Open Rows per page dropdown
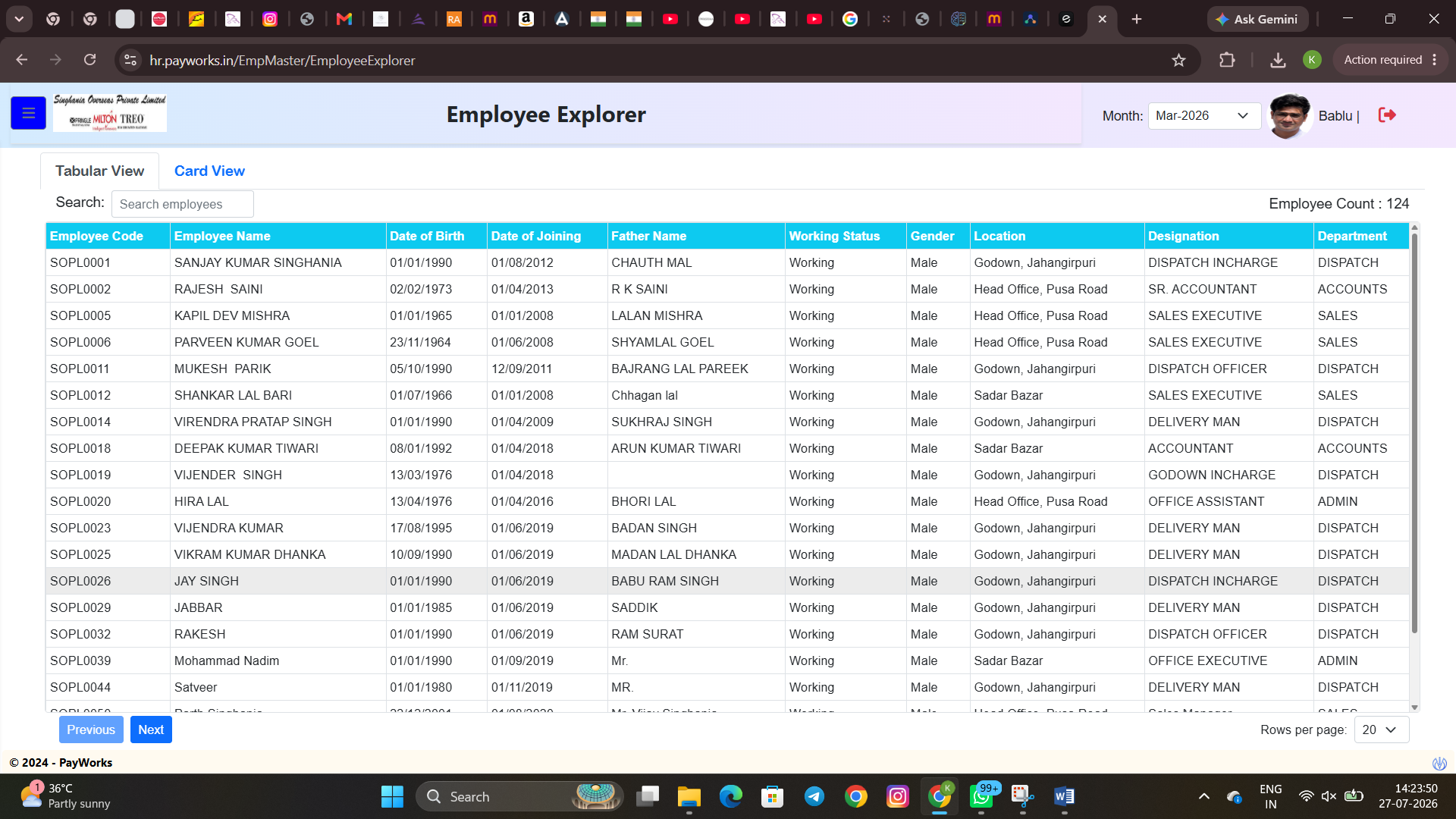The width and height of the screenshot is (1456, 819). click(x=1381, y=730)
